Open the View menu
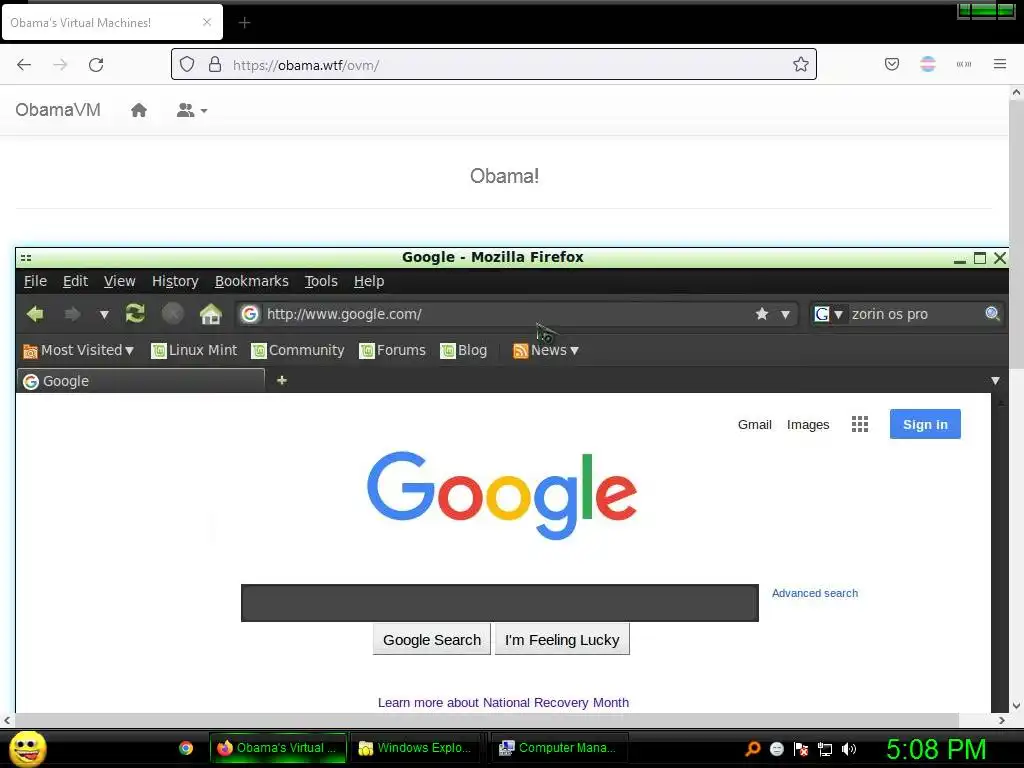The width and height of the screenshot is (1024, 768). [x=120, y=281]
